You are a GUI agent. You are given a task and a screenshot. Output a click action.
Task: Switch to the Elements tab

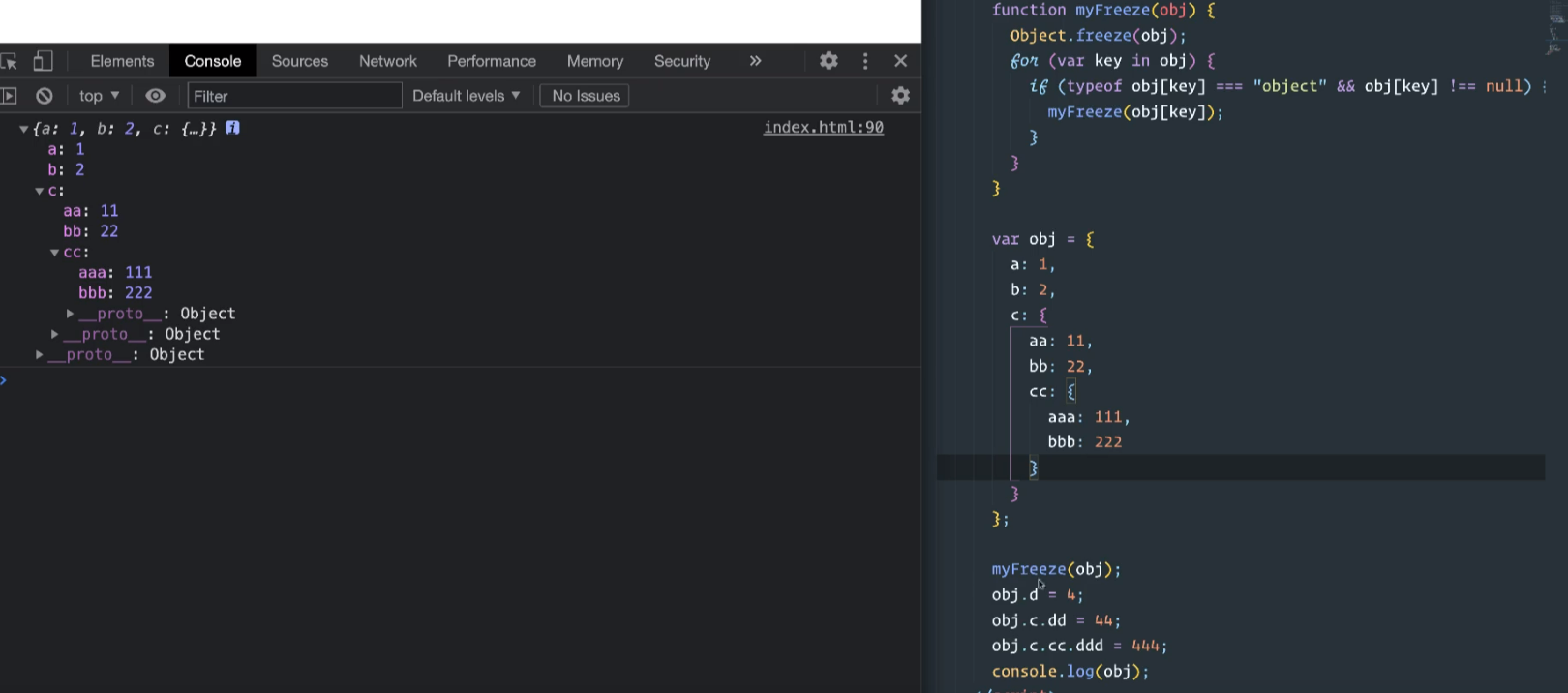click(x=122, y=61)
